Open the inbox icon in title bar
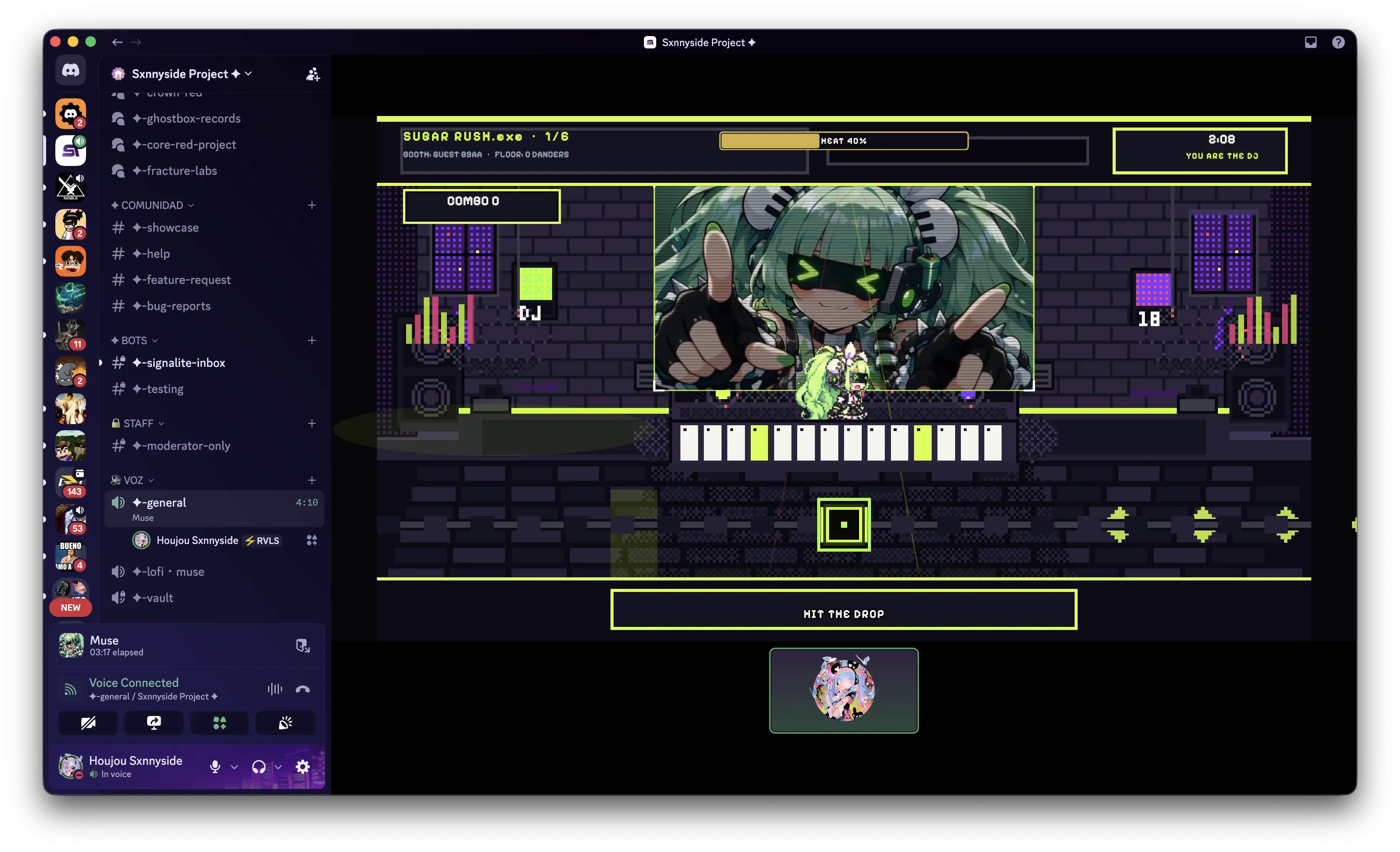1400x852 pixels. click(x=1310, y=43)
